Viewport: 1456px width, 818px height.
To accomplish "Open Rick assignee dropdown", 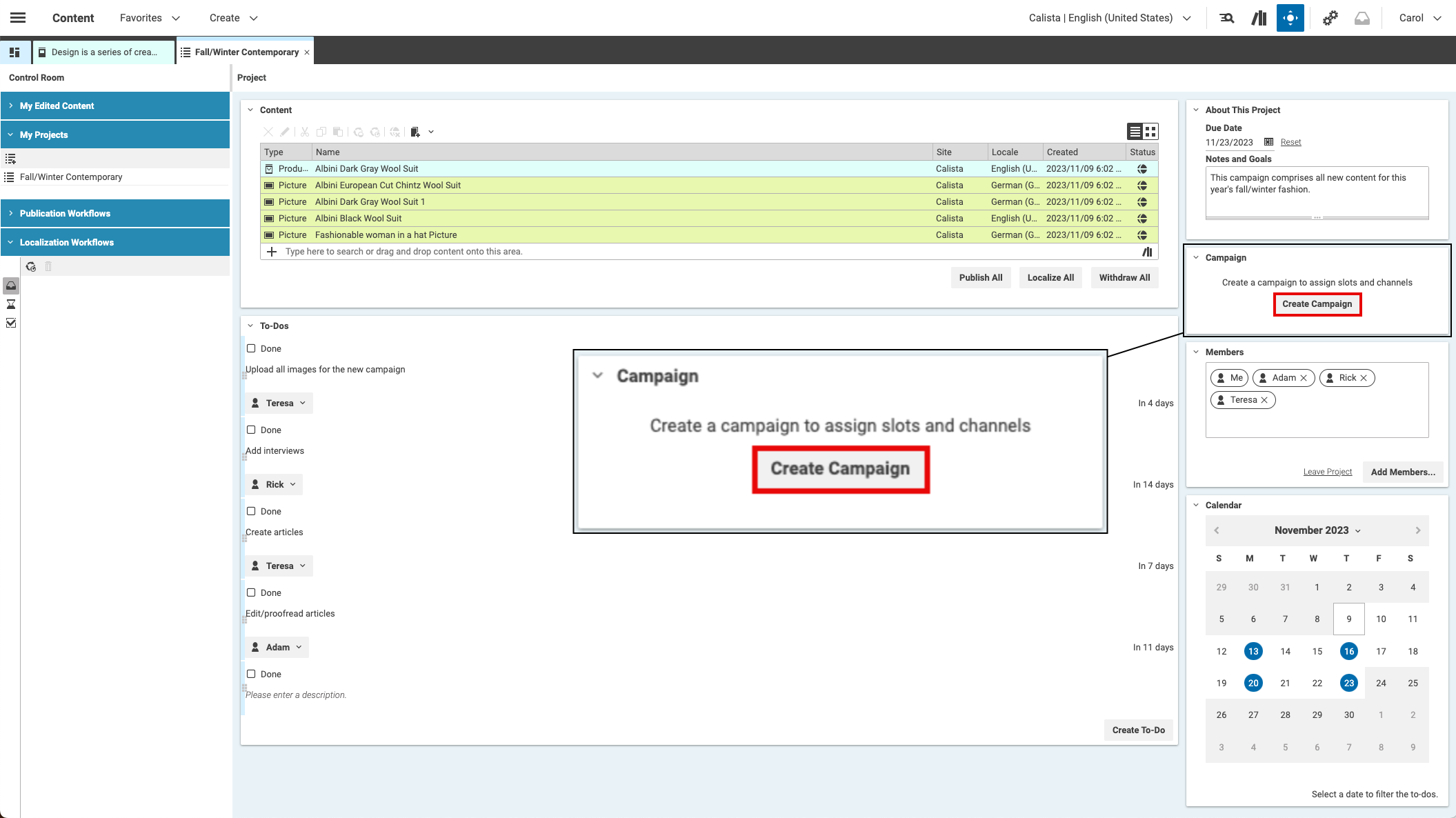I will (275, 484).
